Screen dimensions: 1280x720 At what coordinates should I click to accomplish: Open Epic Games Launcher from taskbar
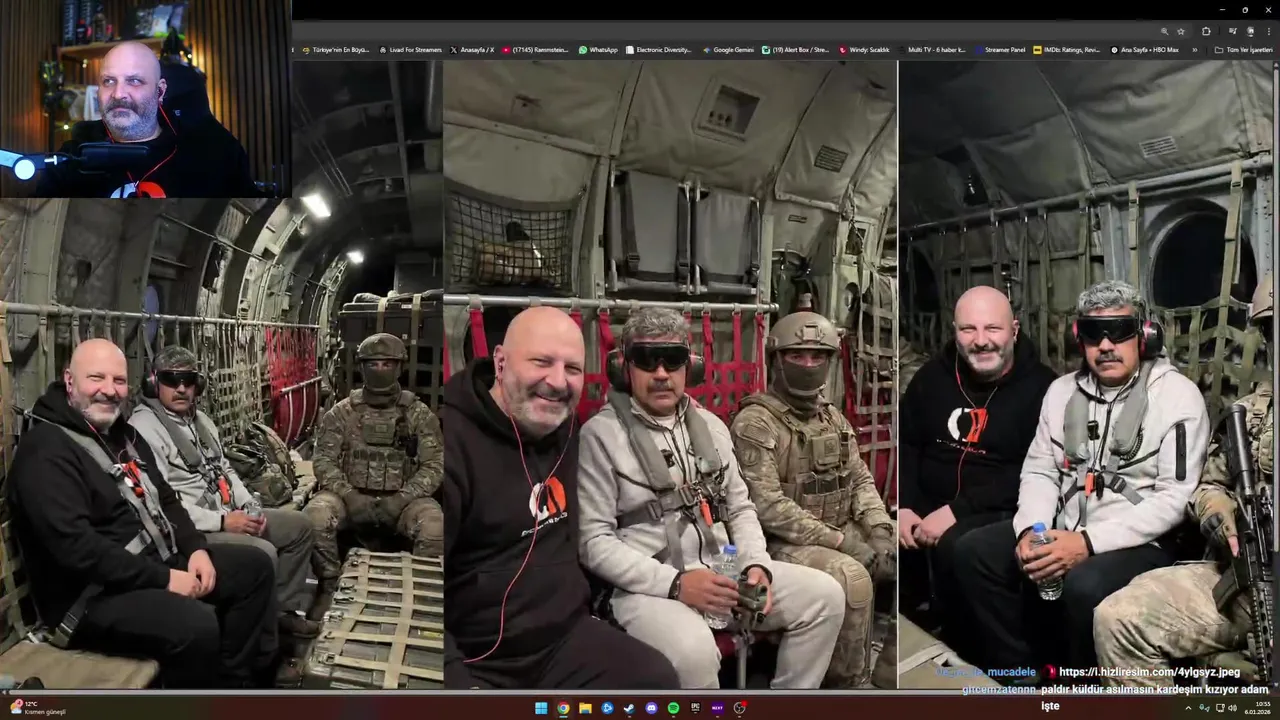[x=695, y=708]
